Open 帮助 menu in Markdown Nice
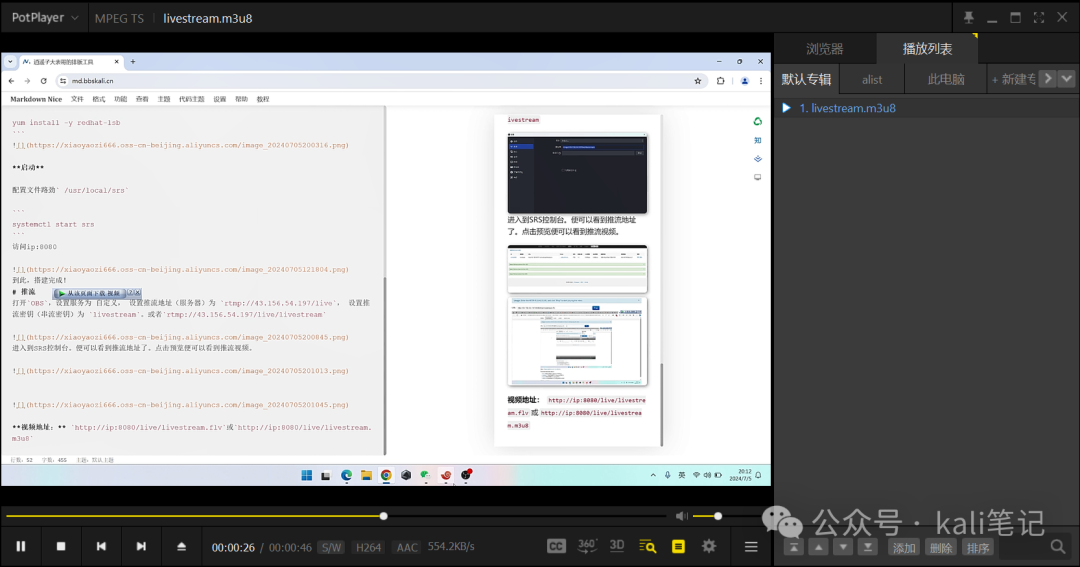This screenshot has height=567, width=1080. pyautogui.click(x=241, y=99)
